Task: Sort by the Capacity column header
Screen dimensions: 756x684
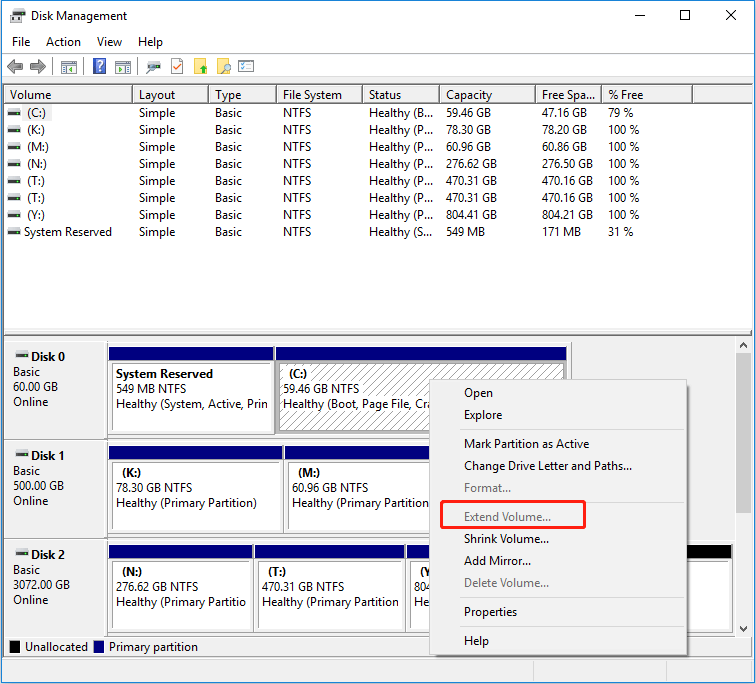Action: point(468,95)
